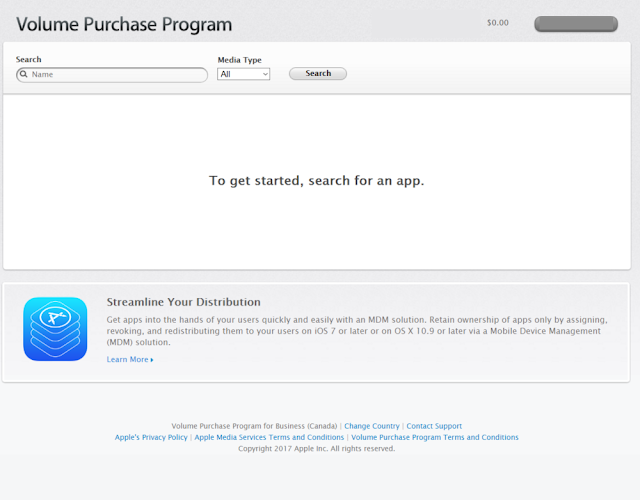The width and height of the screenshot is (640, 500).
Task: Click the blue stacked app distribution icon
Action: (x=55, y=329)
